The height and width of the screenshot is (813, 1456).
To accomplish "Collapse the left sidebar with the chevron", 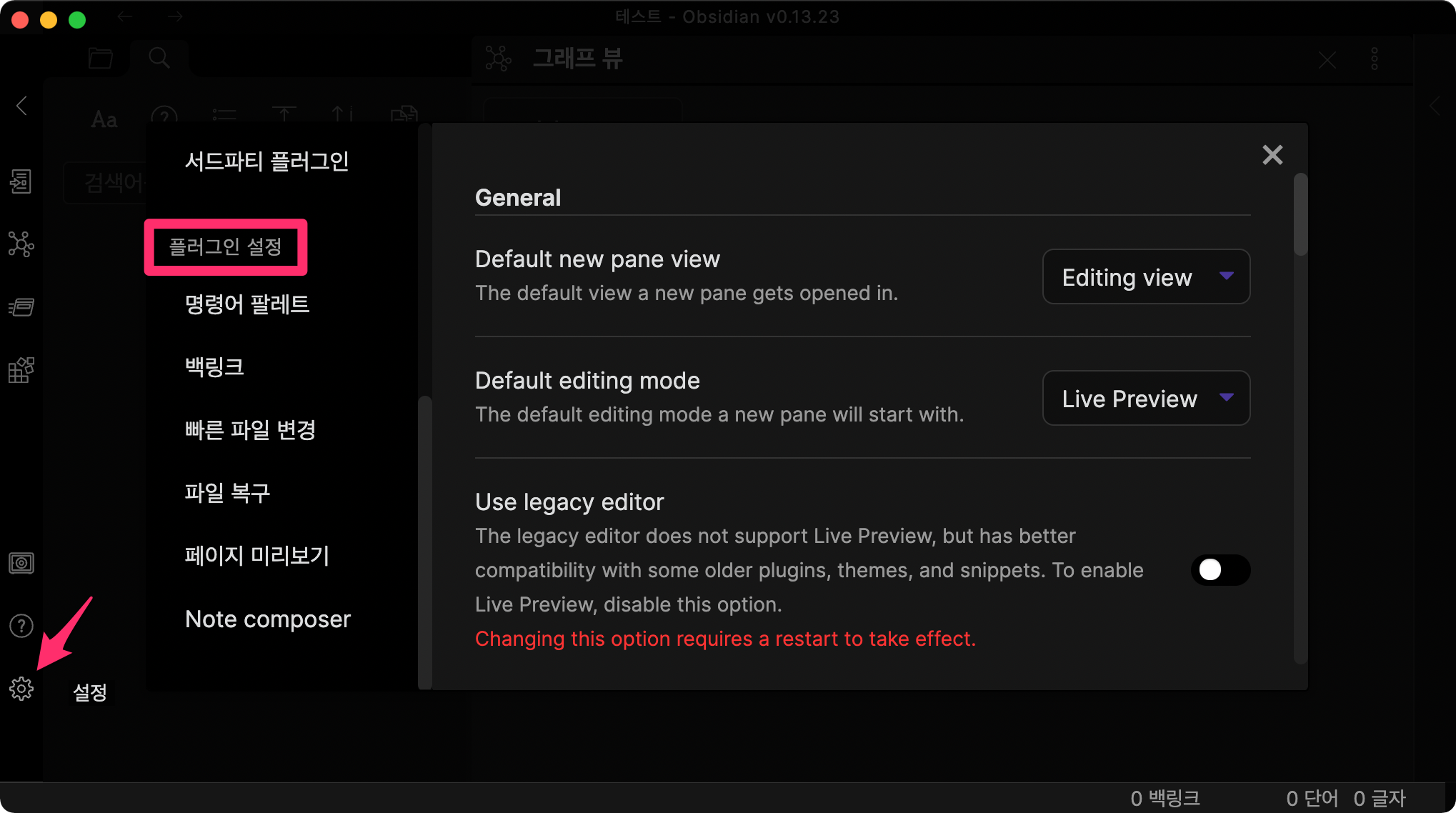I will [22, 106].
